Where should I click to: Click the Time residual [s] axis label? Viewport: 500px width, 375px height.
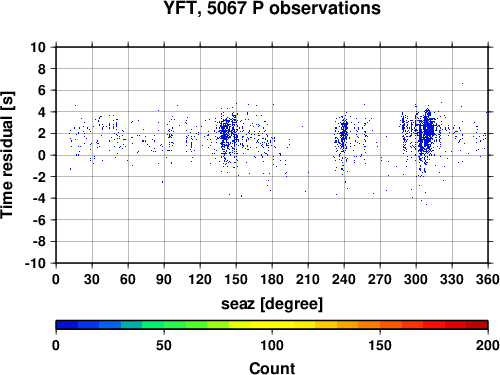pos(7,155)
